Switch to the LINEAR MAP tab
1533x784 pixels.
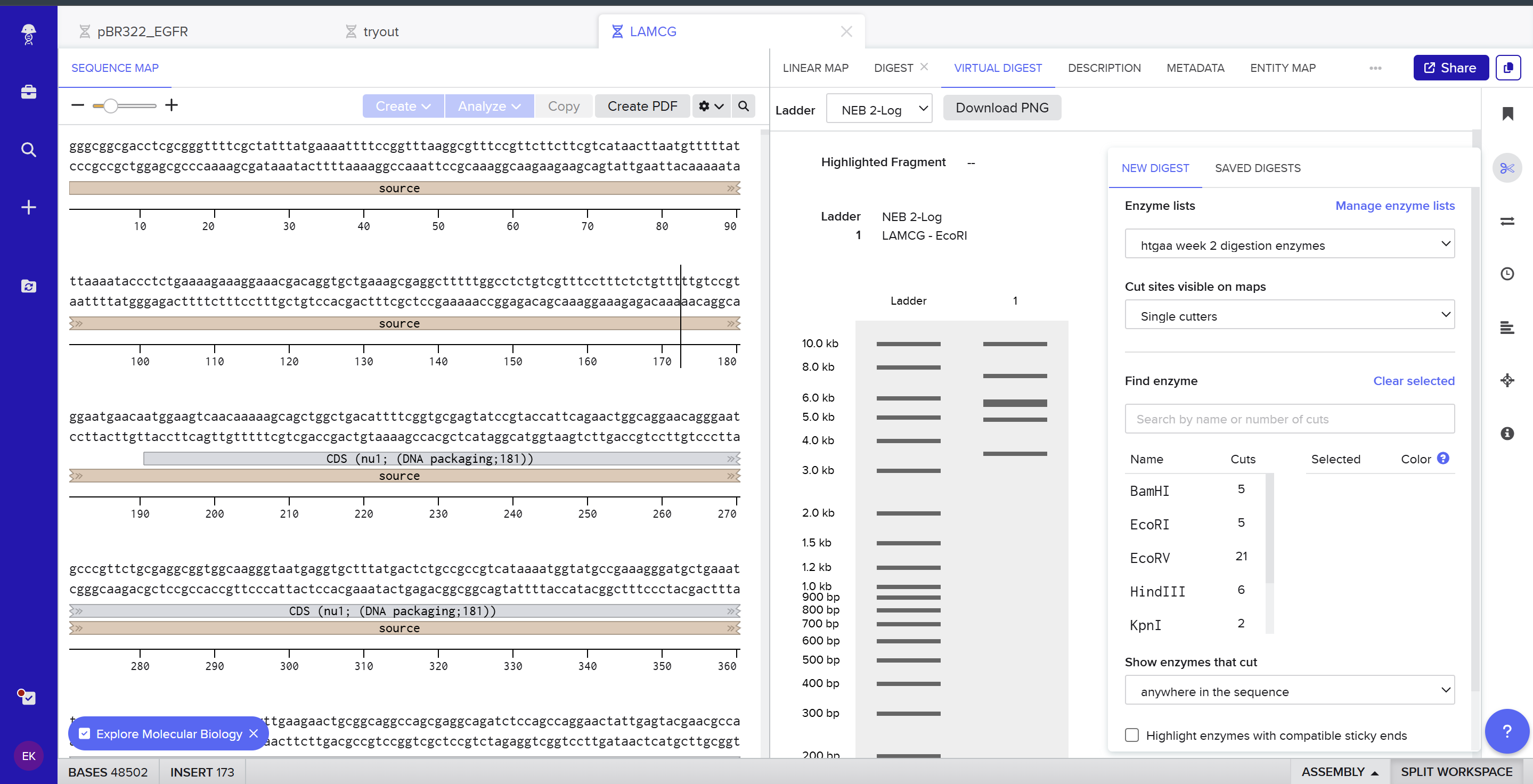(816, 68)
